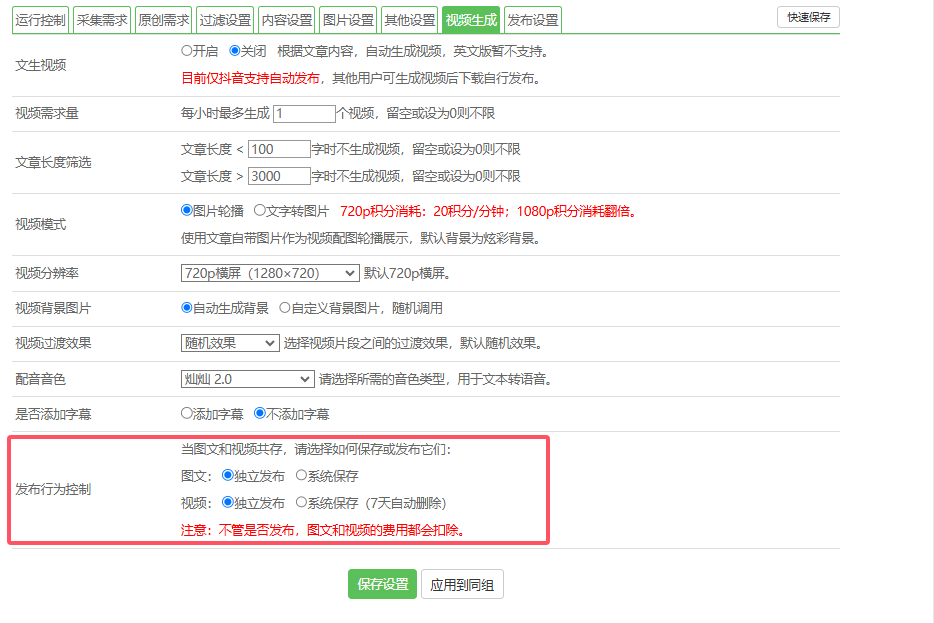Image resolution: width=934 pixels, height=623 pixels.
Task: Click the maximum article length field showing 3000
Action: (x=279, y=176)
